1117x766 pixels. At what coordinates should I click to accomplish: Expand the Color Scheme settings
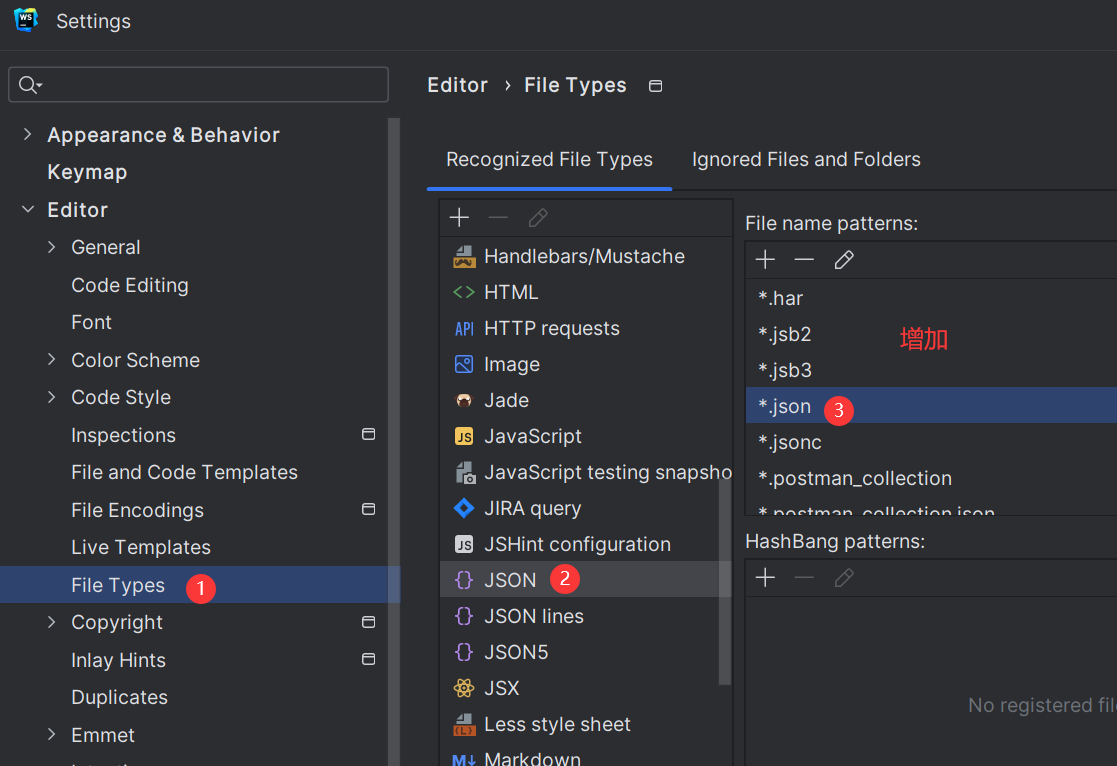(52, 360)
